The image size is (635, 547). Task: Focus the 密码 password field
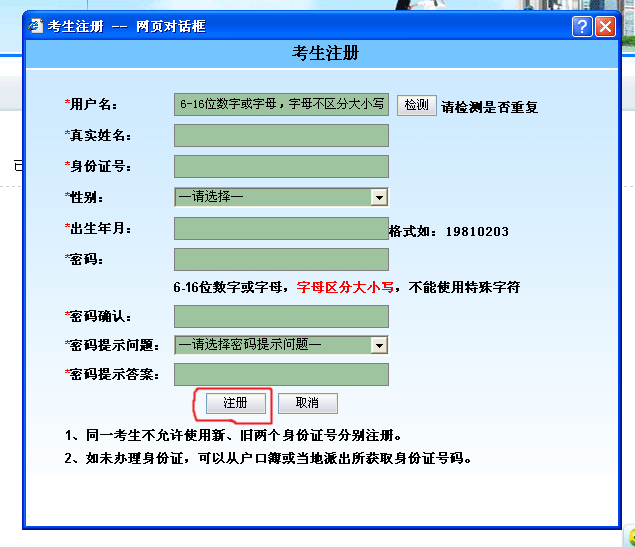click(x=281, y=260)
